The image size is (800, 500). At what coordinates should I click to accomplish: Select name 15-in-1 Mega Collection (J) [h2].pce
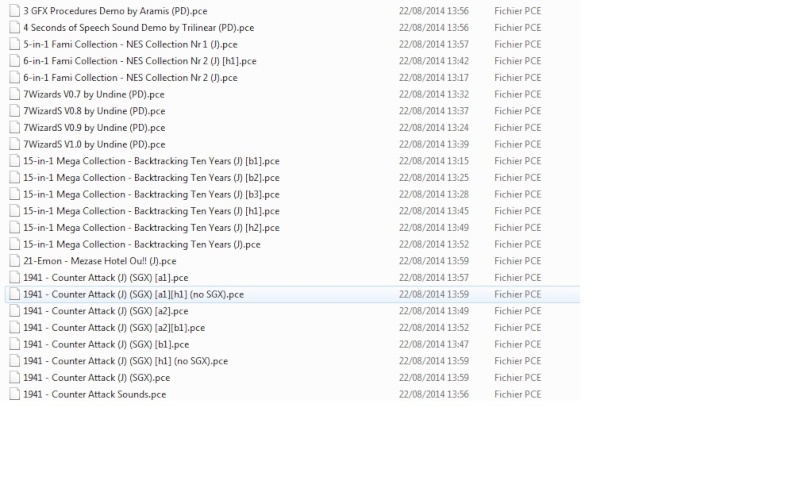point(151,228)
